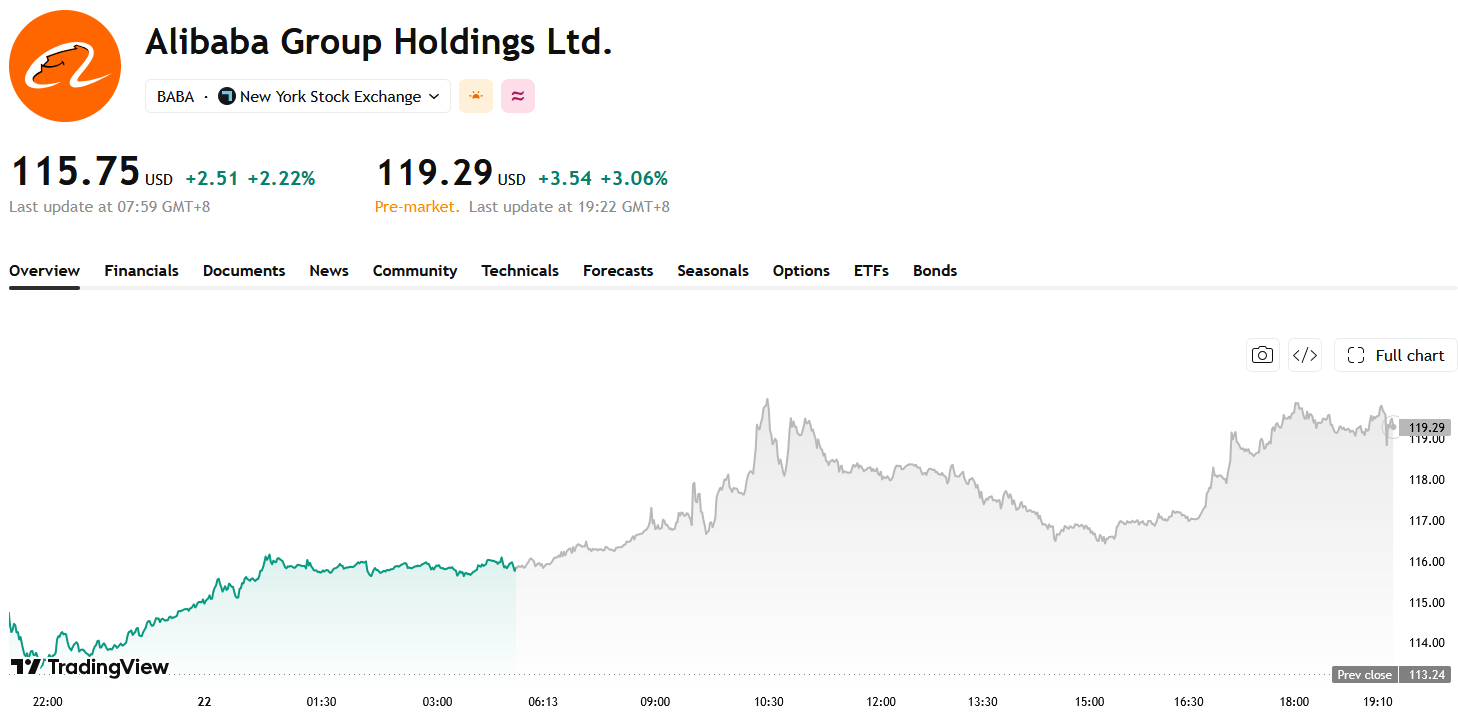
Task: Click the 10:30 time axis label
Action: coord(768,702)
